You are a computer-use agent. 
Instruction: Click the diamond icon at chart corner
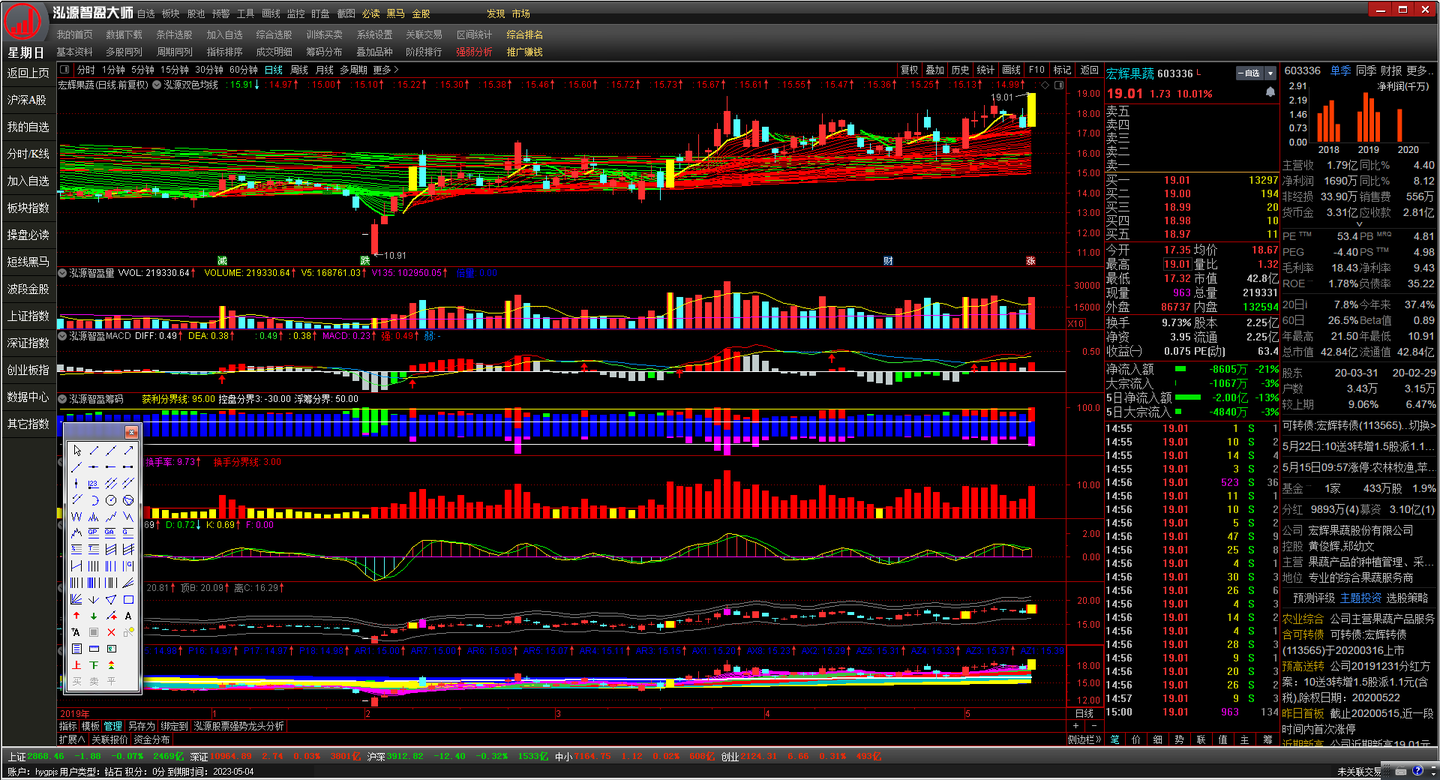[1044, 86]
